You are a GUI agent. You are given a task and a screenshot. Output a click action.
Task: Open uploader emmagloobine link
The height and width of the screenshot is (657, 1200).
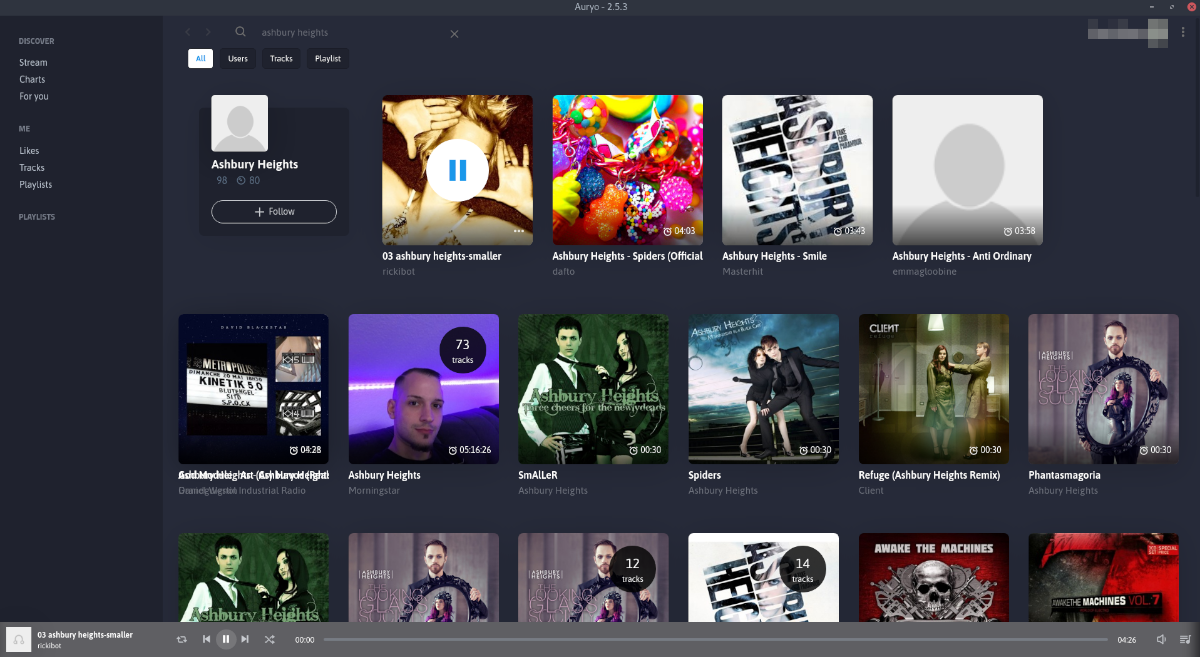pyautogui.click(x=926, y=272)
